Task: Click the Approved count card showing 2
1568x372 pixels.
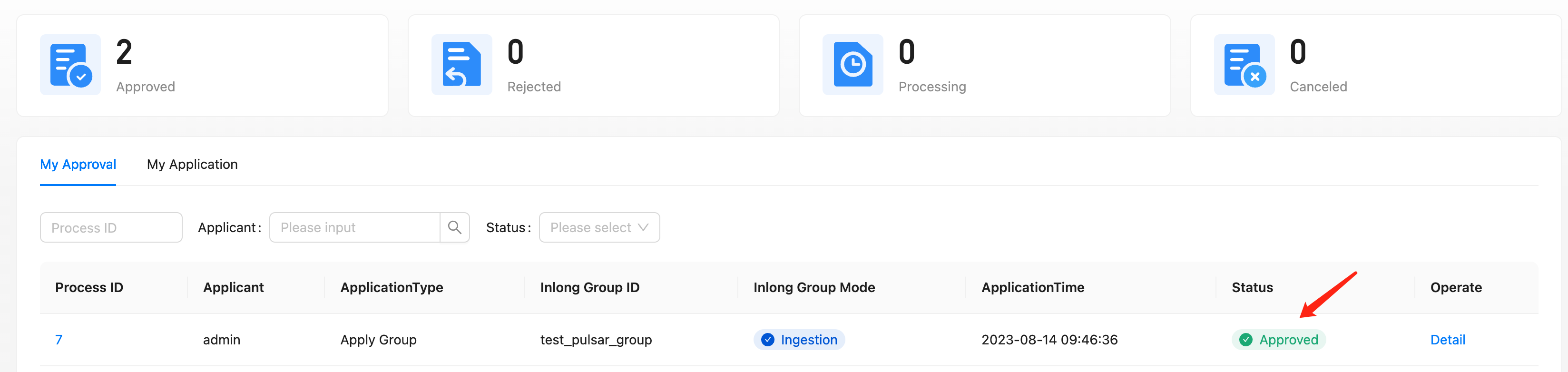Action: (x=202, y=66)
